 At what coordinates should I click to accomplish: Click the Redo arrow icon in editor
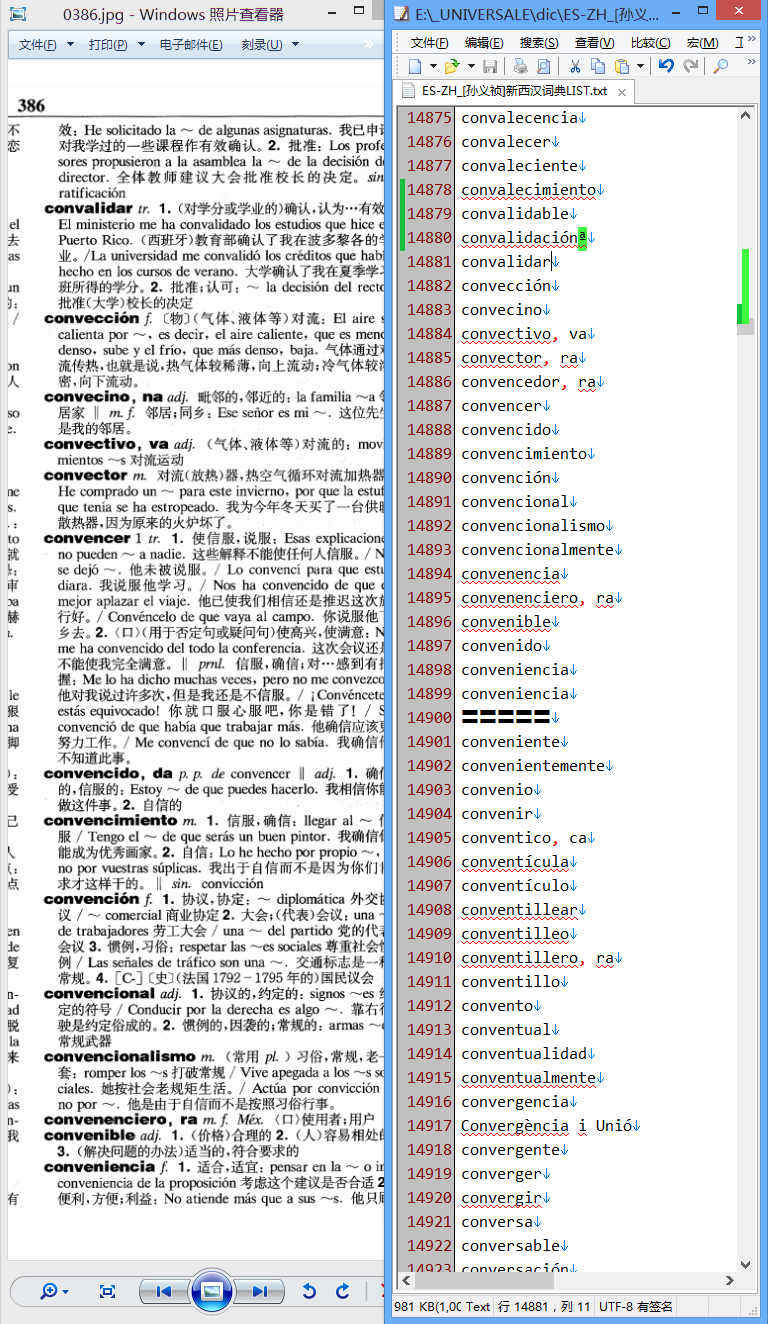tap(690, 66)
